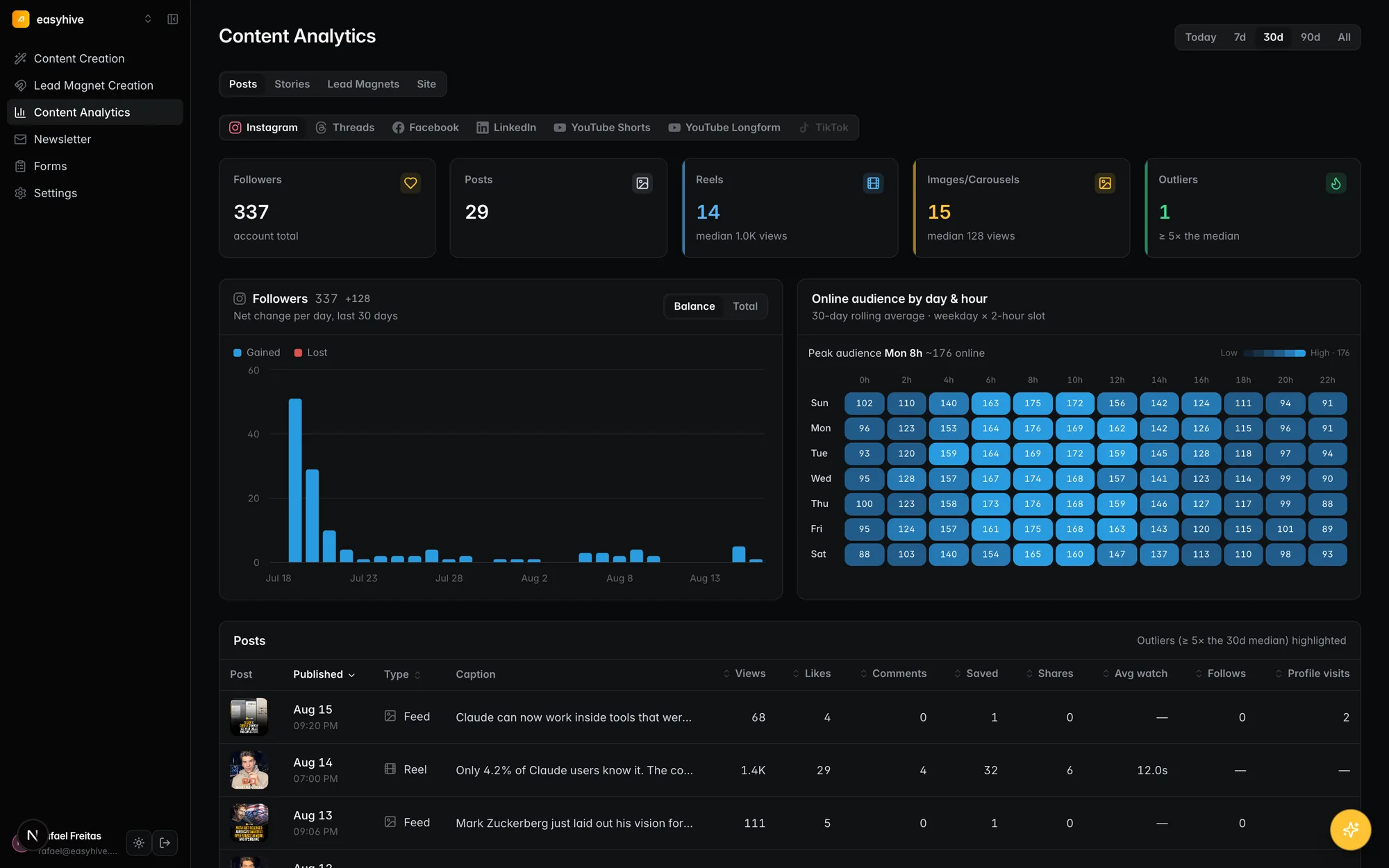Switch to the Lead Magnets tab
The image size is (1389, 868).
[x=363, y=84]
